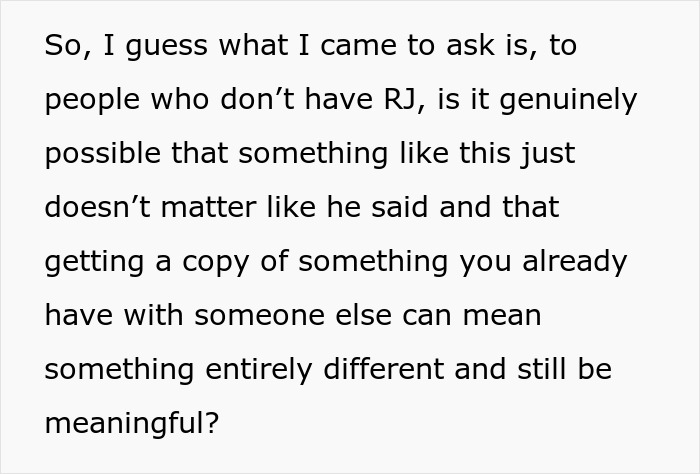Click the word "different"
Screen dimensions: 700x474
pos(384,369)
